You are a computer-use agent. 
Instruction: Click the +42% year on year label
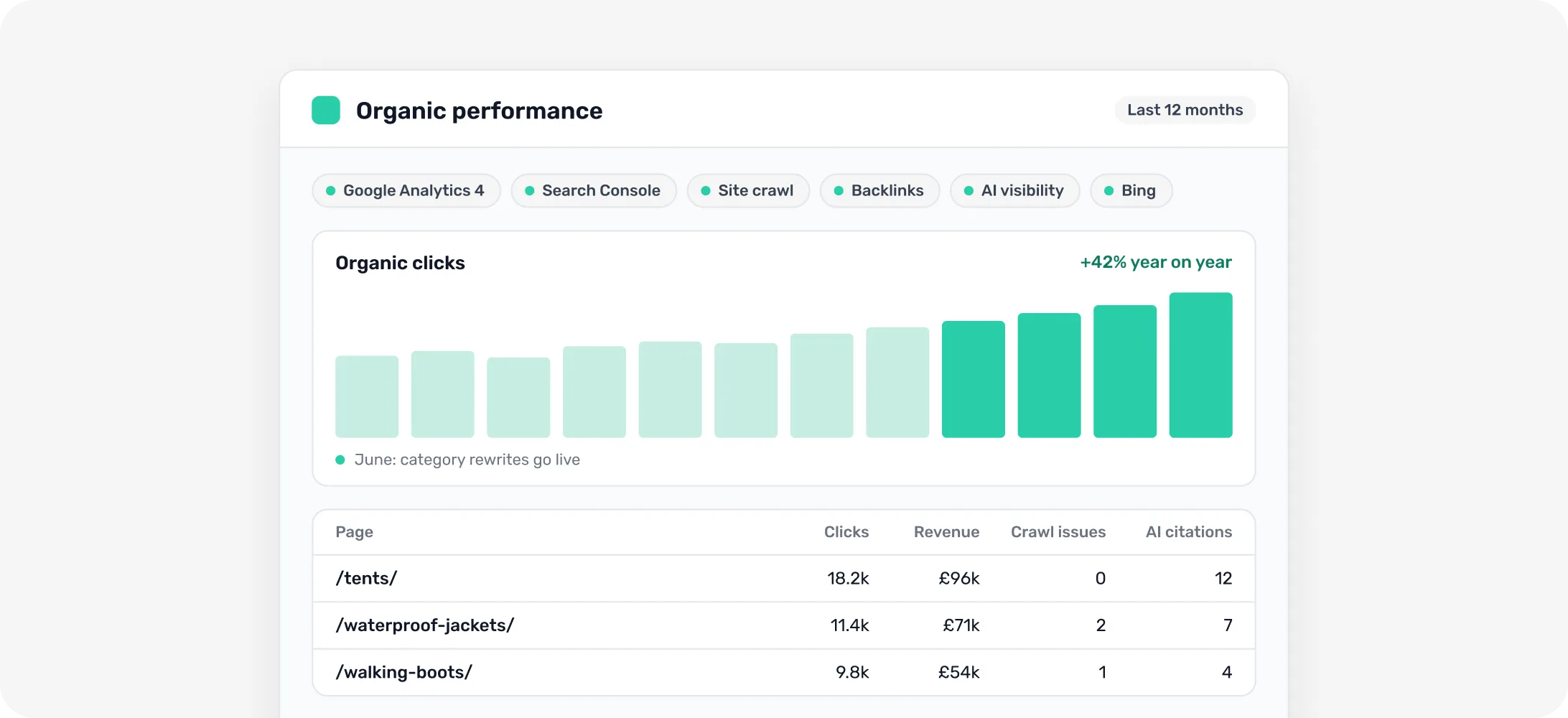pos(1156,262)
